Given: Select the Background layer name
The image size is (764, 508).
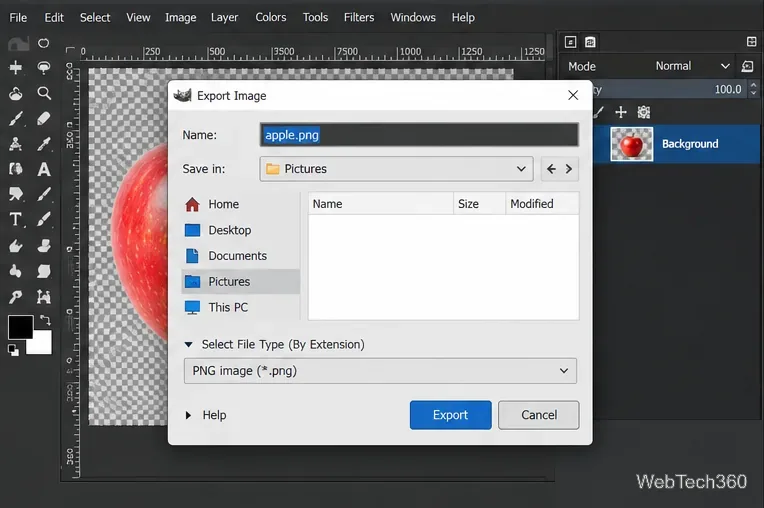Looking at the screenshot, I should click(x=690, y=144).
